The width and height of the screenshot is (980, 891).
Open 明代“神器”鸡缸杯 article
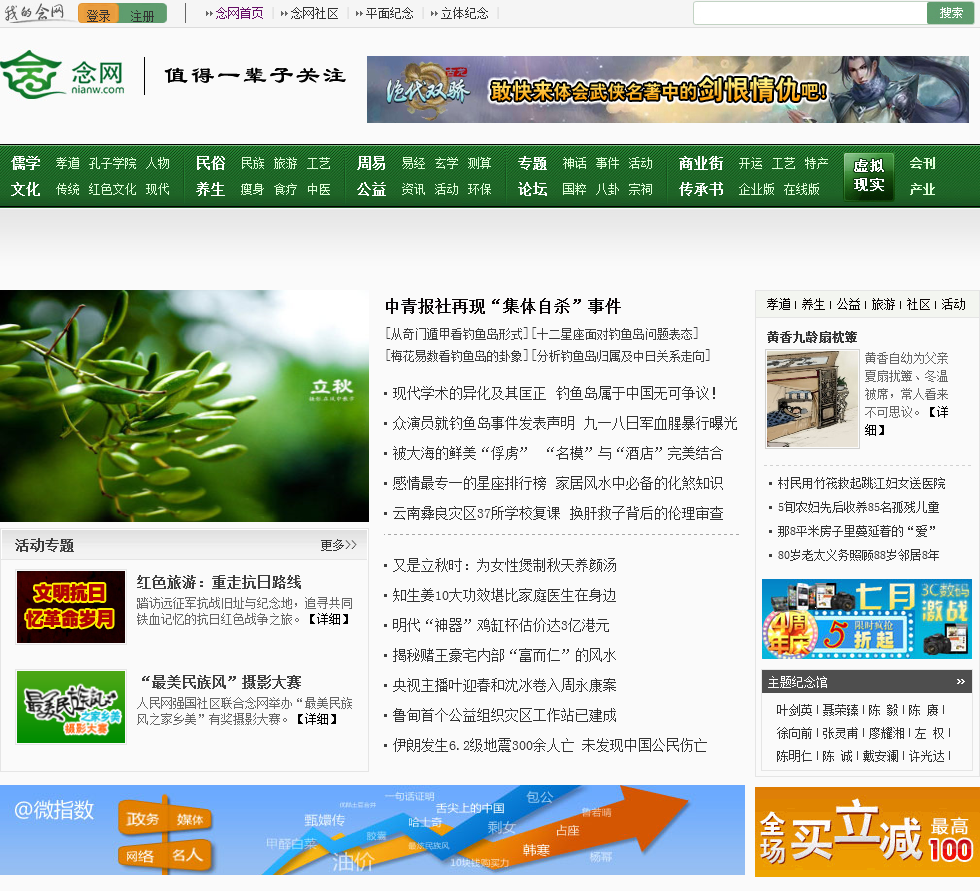tap(501, 625)
